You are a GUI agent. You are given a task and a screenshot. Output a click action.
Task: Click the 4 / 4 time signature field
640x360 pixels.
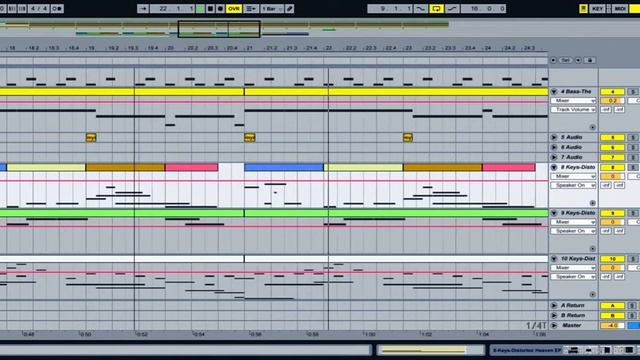[x=40, y=9]
